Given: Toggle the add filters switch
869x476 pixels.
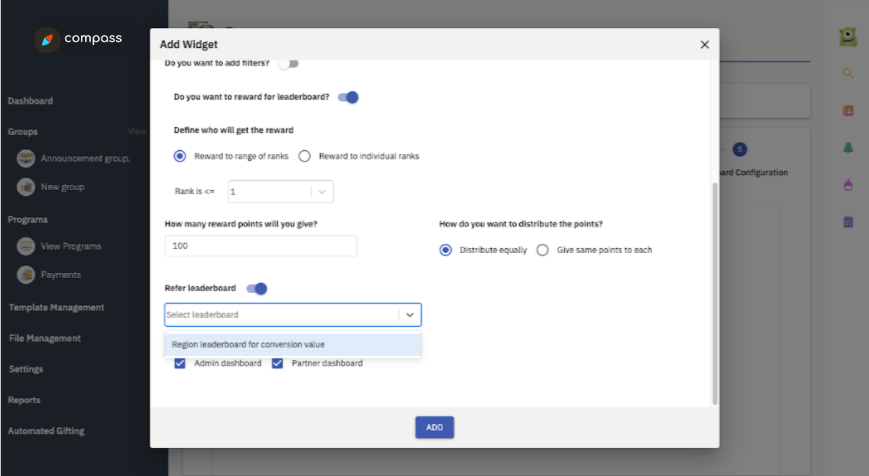Looking at the screenshot, I should pos(289,64).
